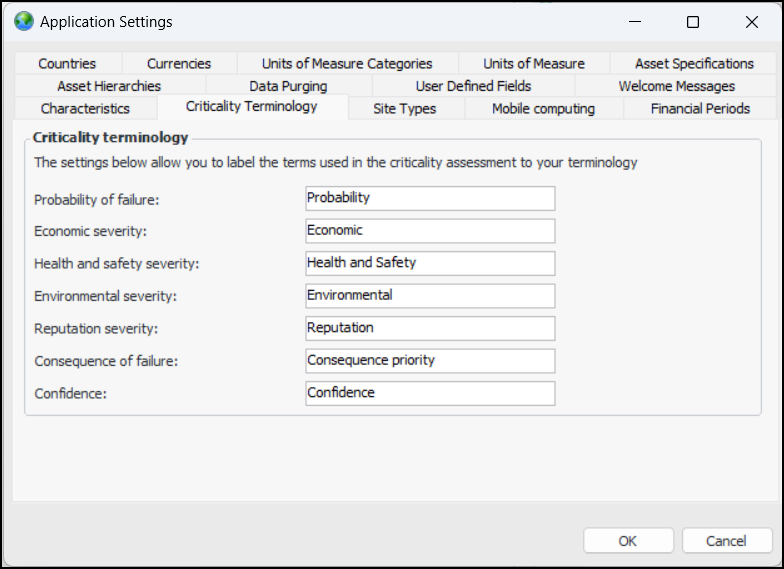Maximize the Application Settings window
Viewport: 784px width, 569px height.
693,21
